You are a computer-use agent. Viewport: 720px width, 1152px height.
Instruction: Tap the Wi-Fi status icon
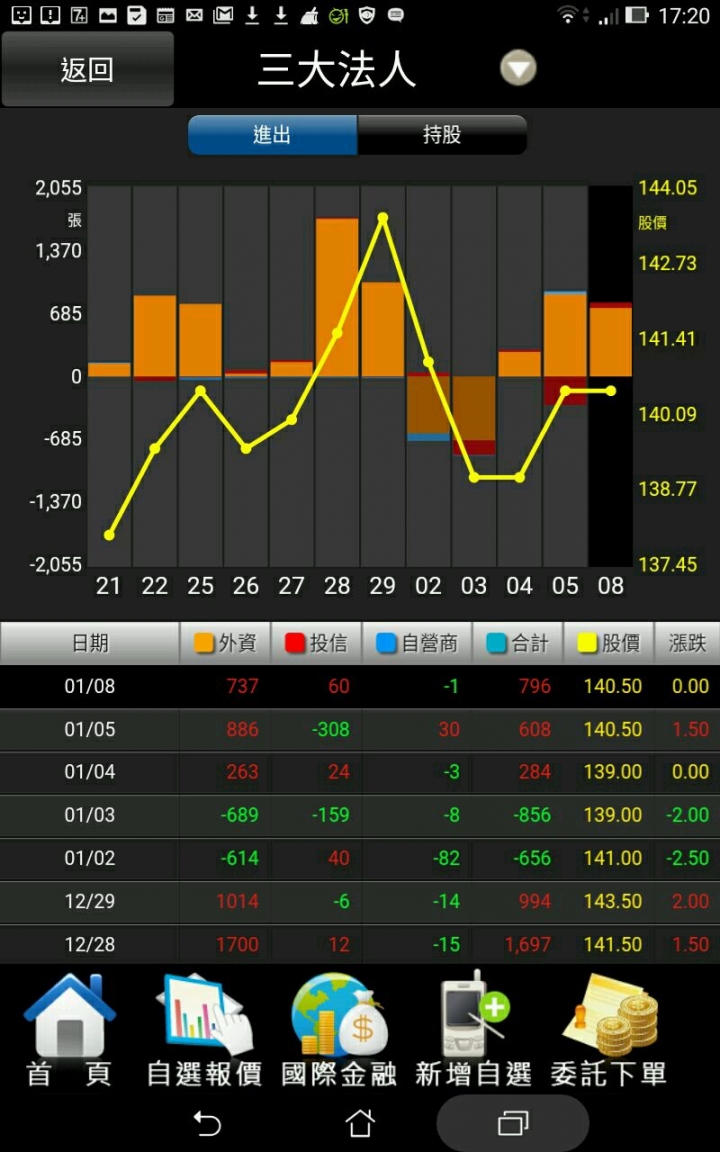[x=566, y=15]
